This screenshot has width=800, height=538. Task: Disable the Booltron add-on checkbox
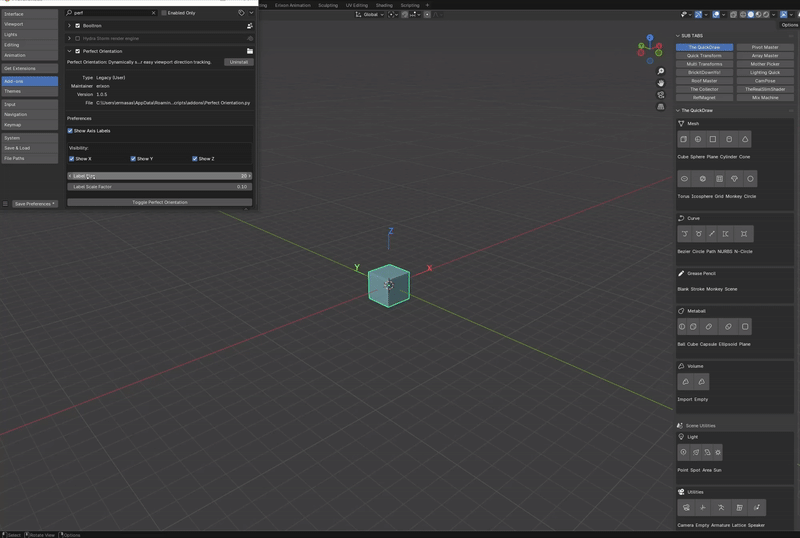click(78, 26)
